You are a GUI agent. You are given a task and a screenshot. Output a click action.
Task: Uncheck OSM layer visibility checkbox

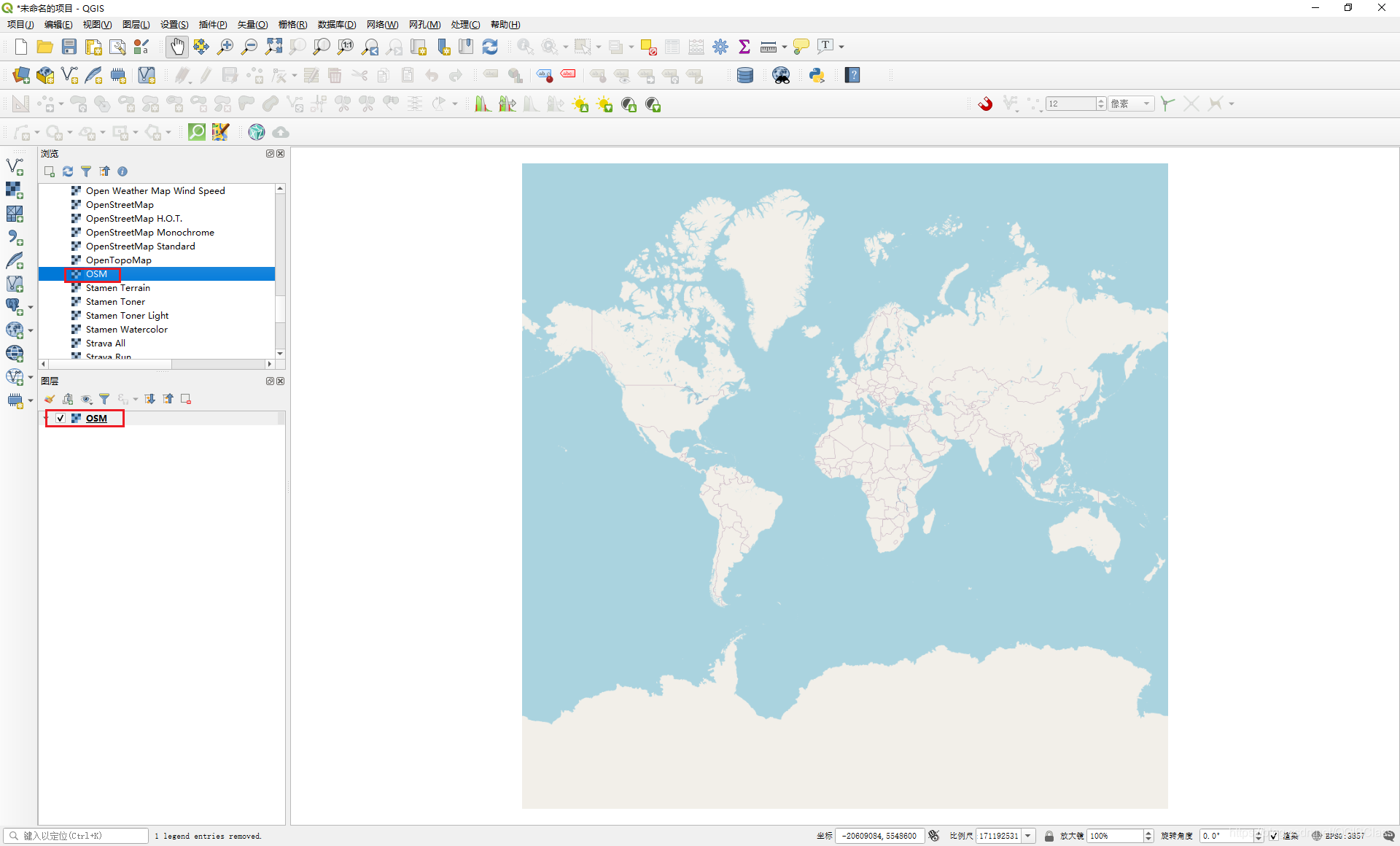click(x=61, y=419)
